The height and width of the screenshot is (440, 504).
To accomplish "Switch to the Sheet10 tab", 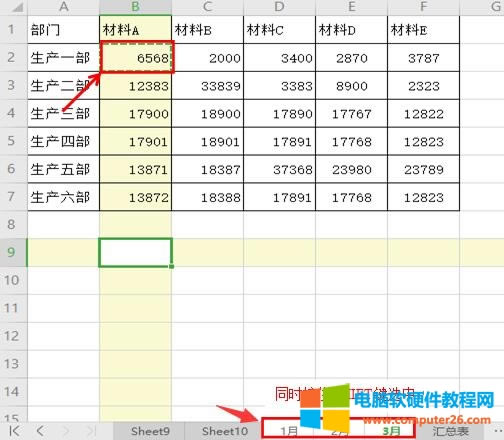I will pos(225,431).
